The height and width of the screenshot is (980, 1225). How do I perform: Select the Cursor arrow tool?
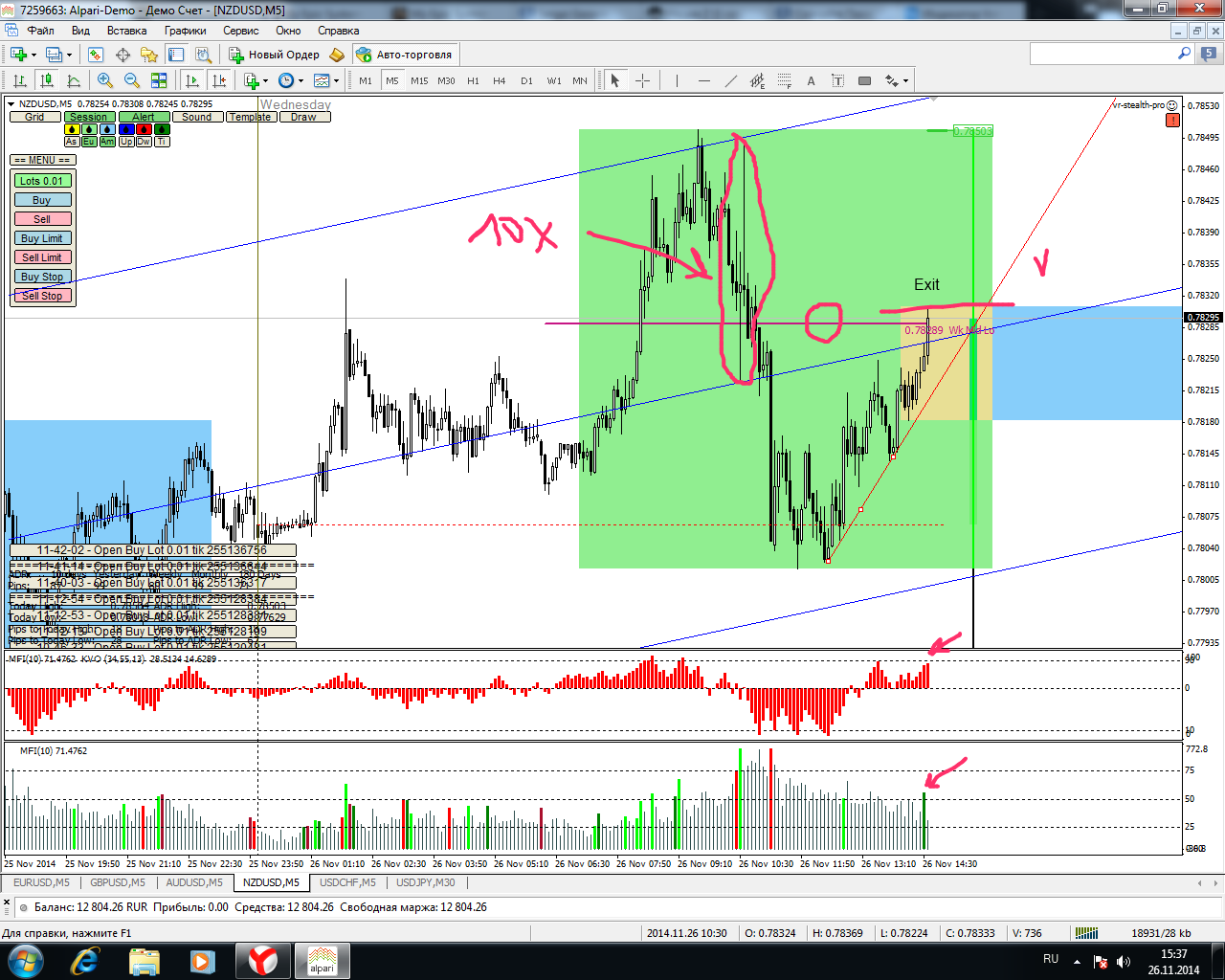615,80
